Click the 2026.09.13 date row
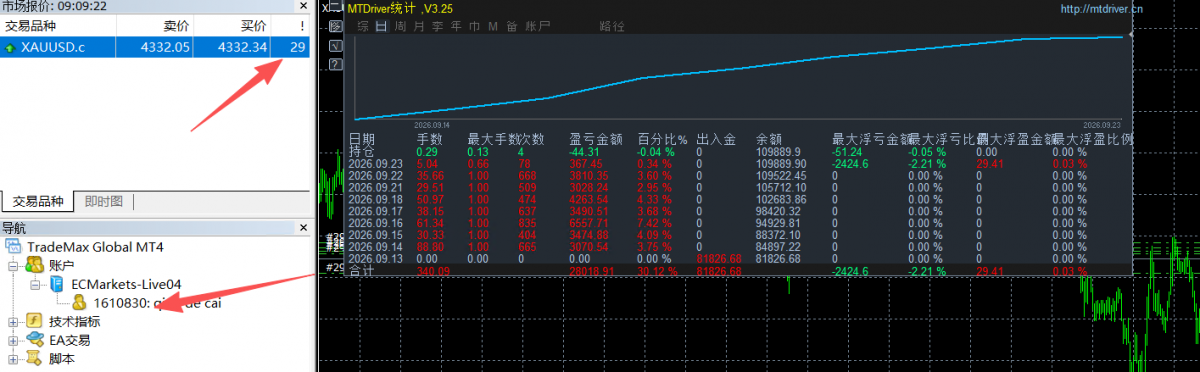The width and height of the screenshot is (1200, 372). click(x=375, y=258)
